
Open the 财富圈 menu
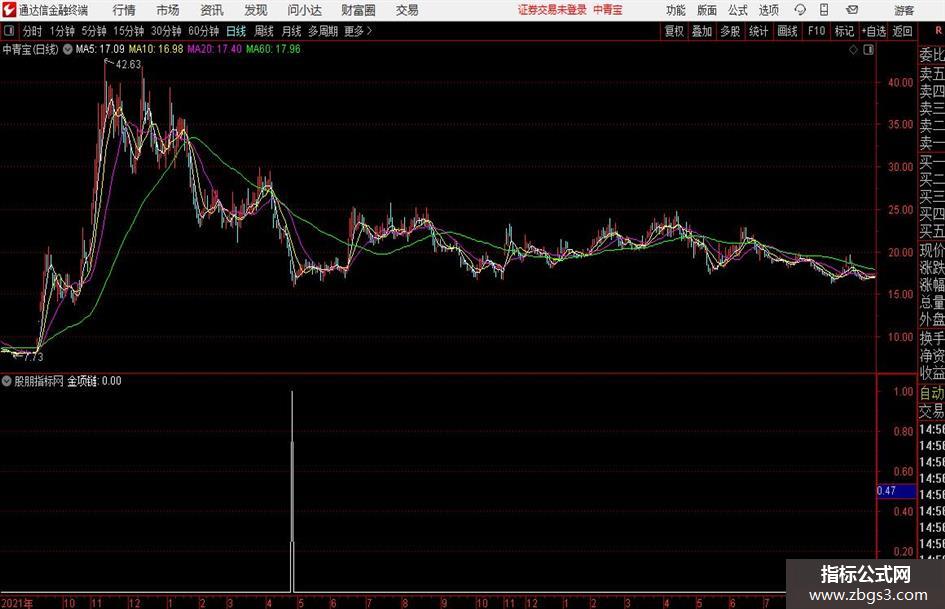358,10
